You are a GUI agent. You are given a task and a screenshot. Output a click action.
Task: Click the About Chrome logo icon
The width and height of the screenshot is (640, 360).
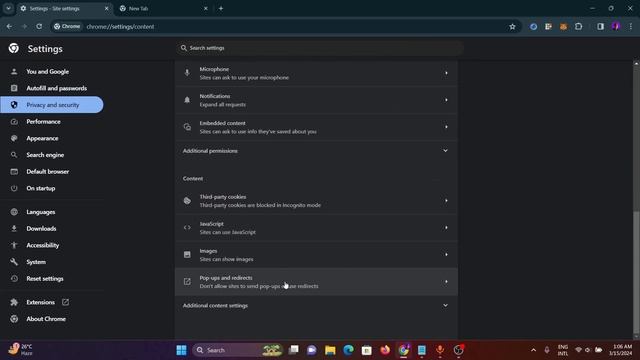(14, 319)
